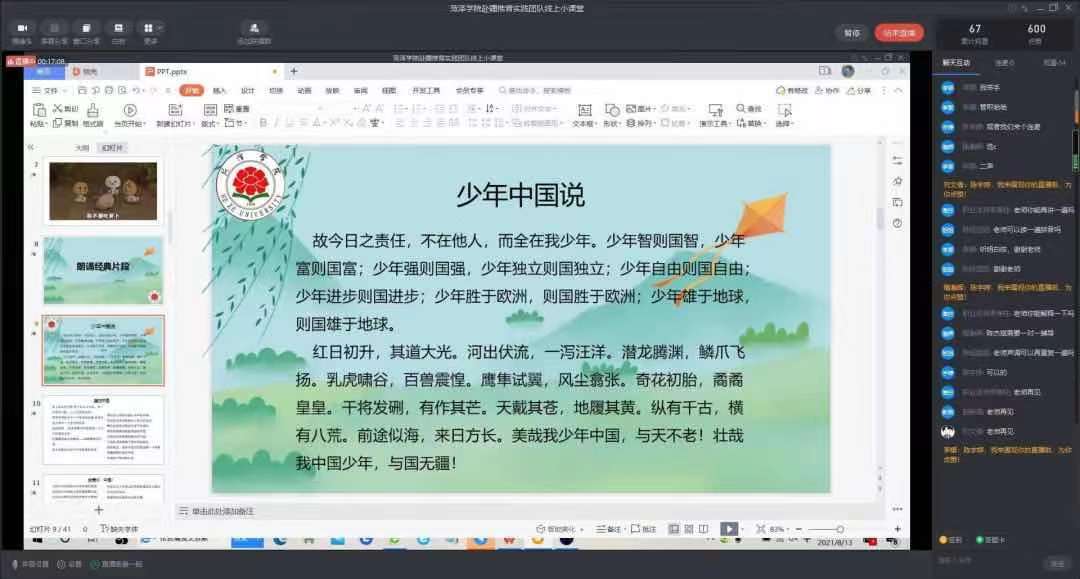Start slideshow from current slide icon
Viewport: 1080px width, 579px height.
click(x=129, y=110)
